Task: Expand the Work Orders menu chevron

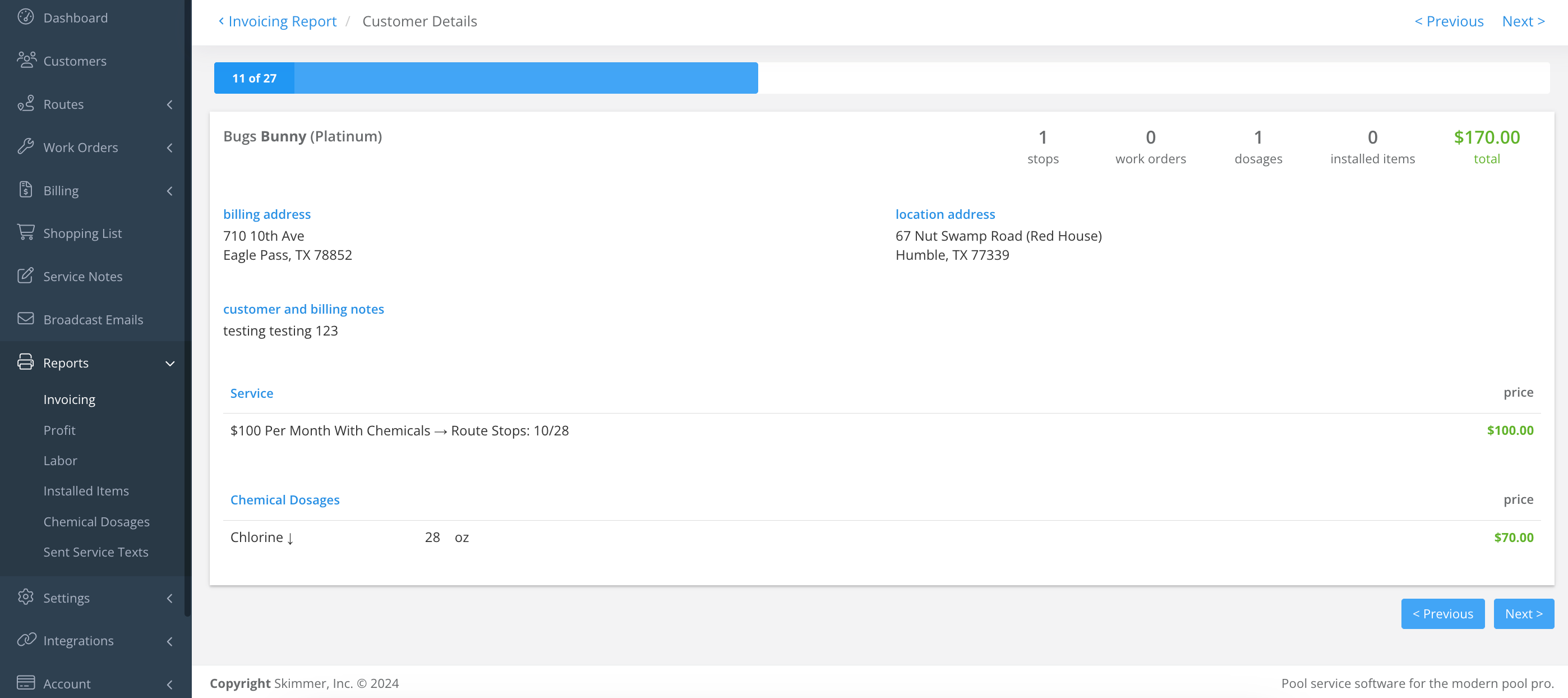Action: tap(170, 148)
